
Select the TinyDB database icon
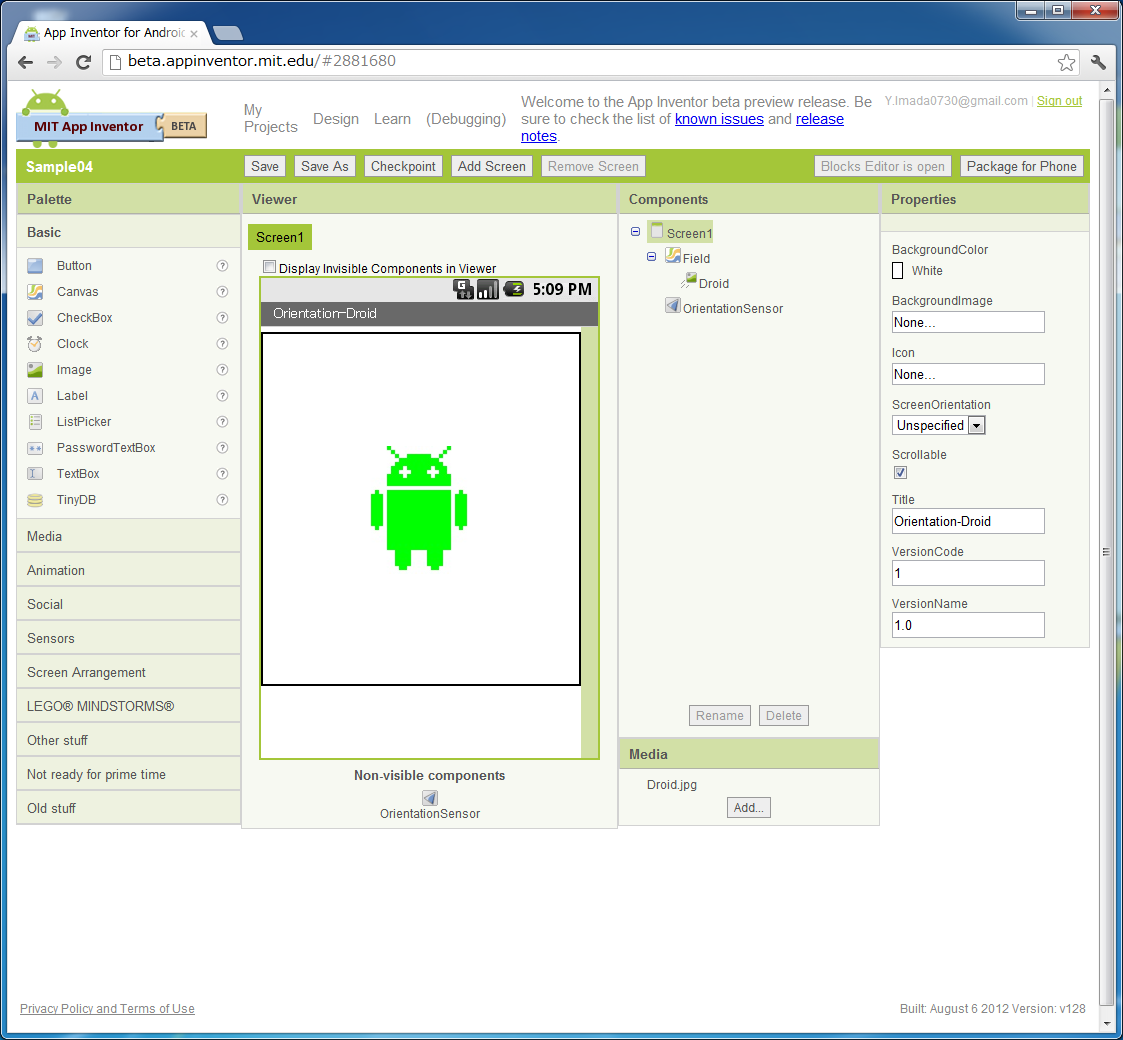(35, 500)
